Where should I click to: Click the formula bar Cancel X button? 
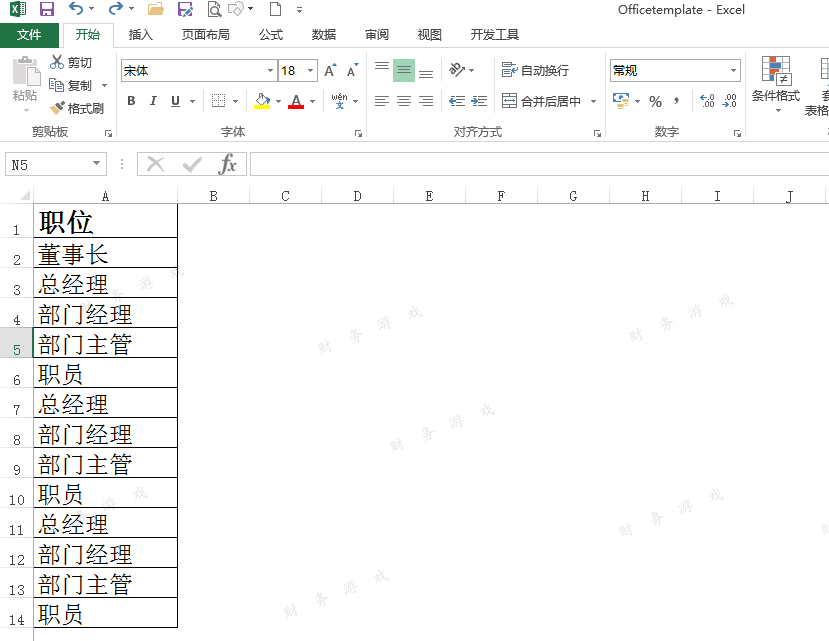pos(155,164)
